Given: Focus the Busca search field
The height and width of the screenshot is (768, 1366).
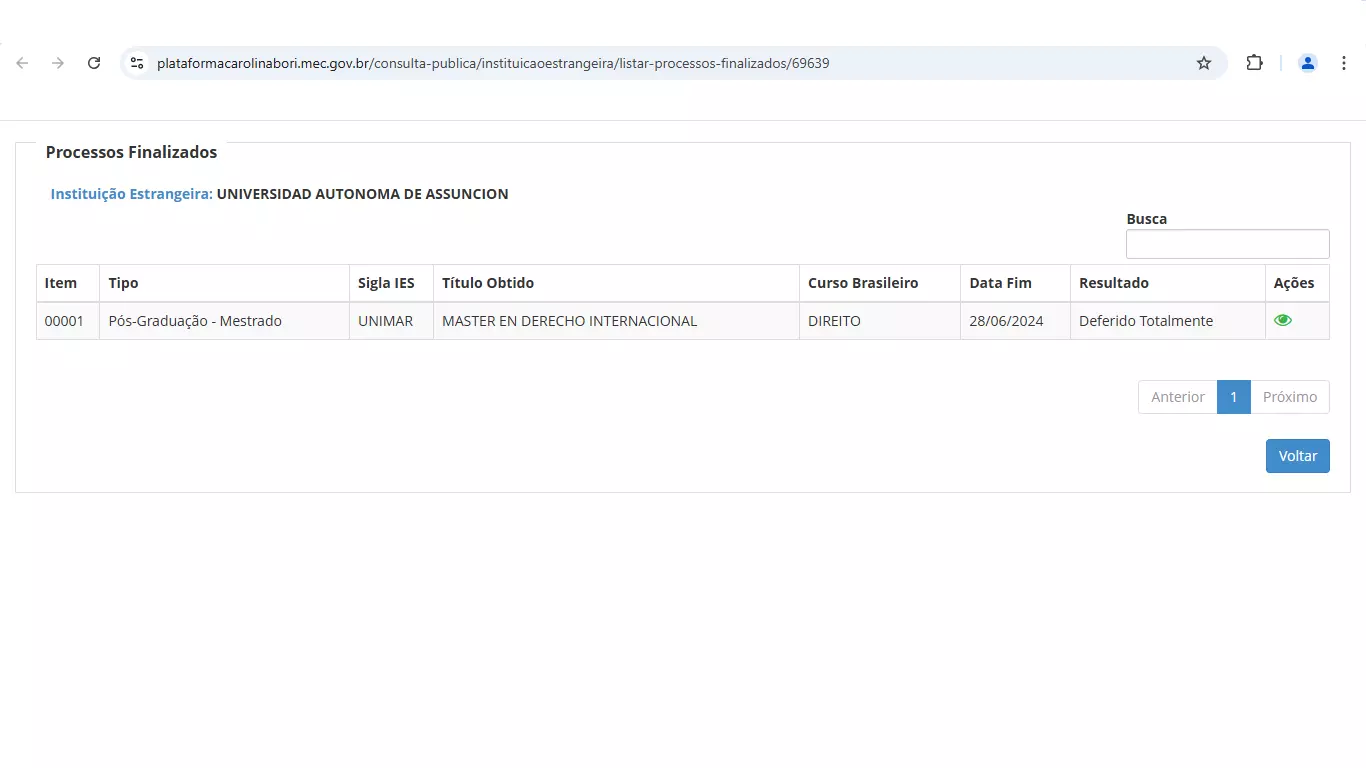Looking at the screenshot, I should coord(1227,244).
